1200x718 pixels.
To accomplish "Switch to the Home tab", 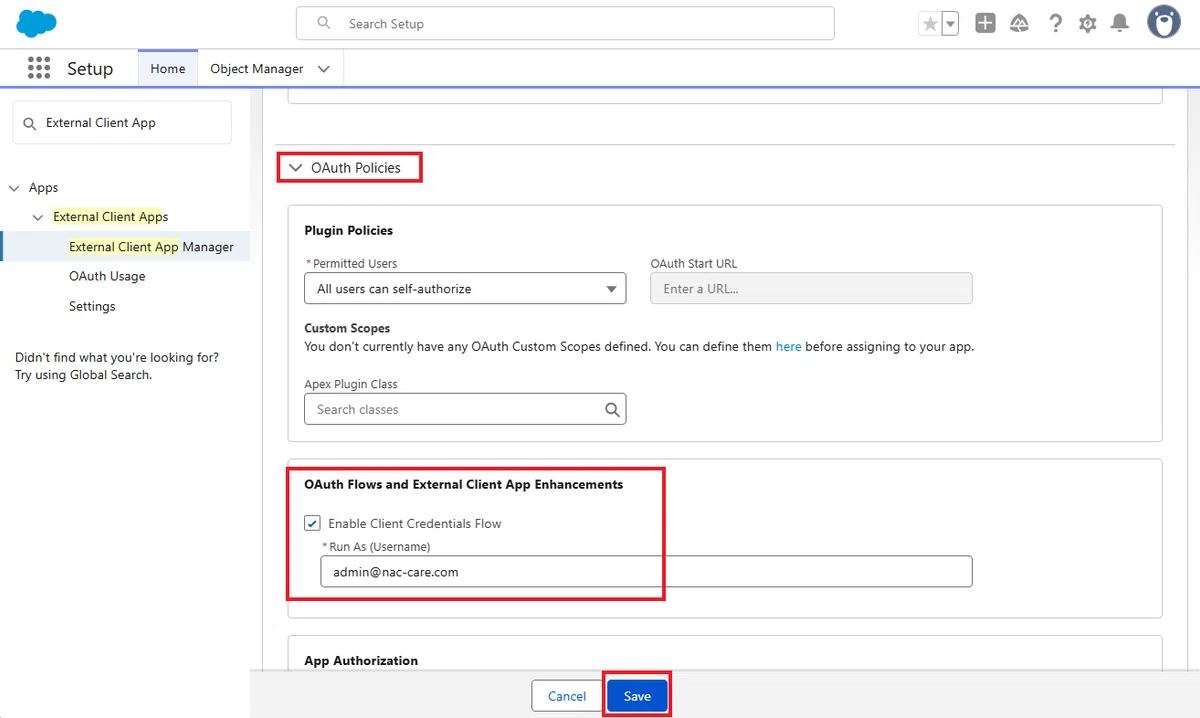I will (168, 69).
